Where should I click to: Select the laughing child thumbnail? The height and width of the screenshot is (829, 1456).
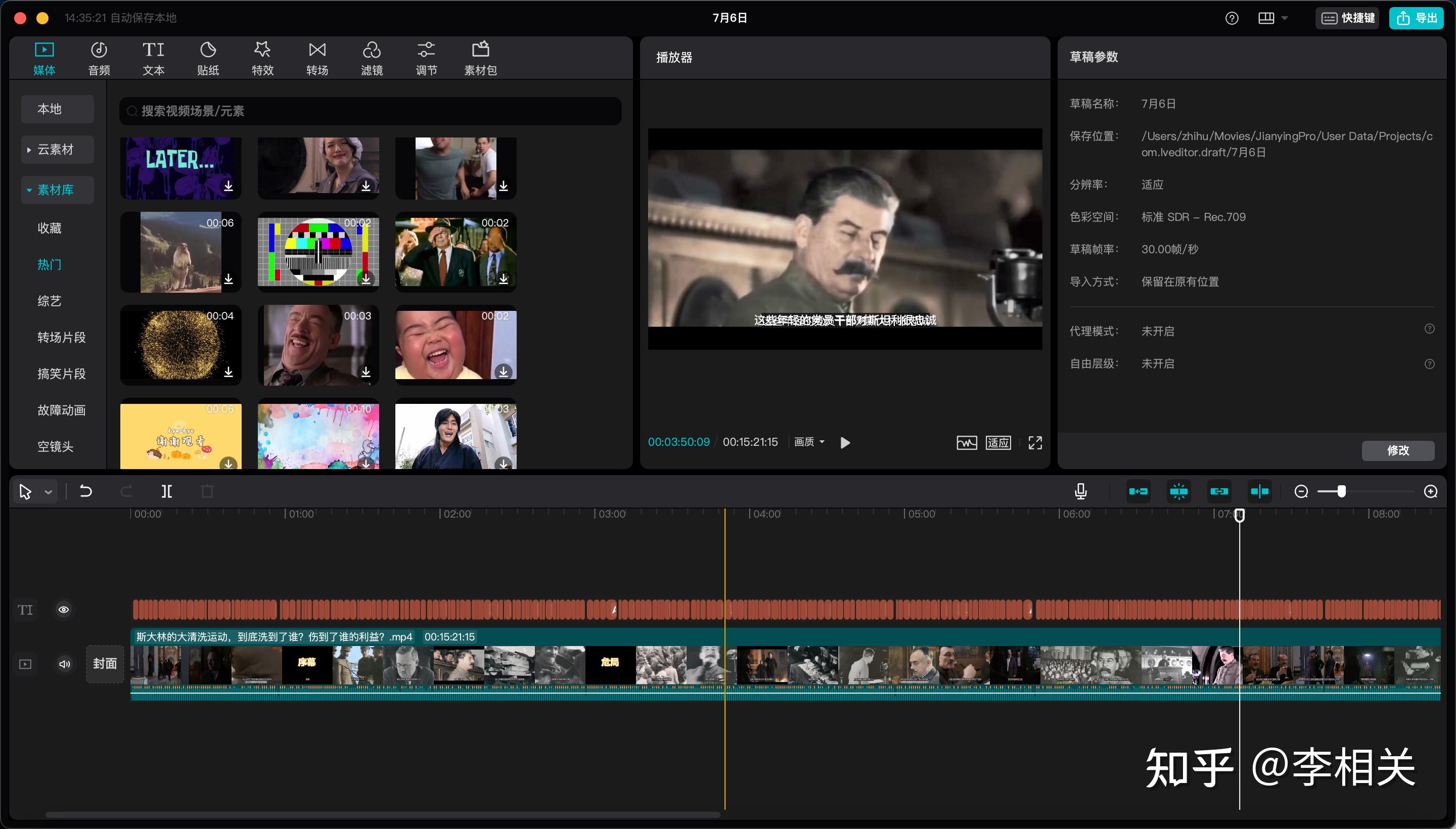click(x=456, y=345)
